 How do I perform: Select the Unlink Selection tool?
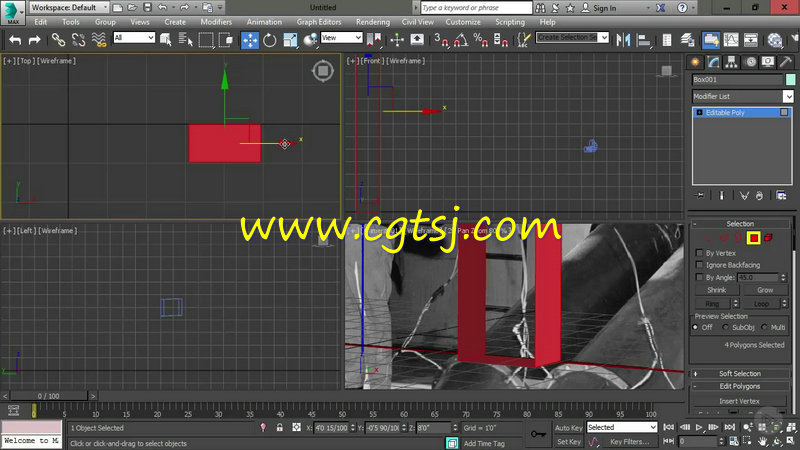tap(78, 40)
